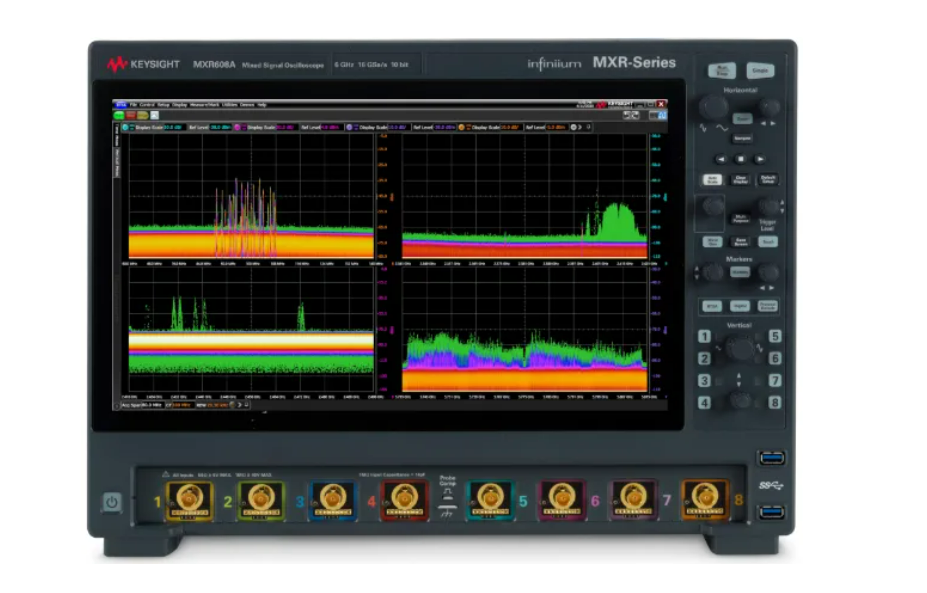Click the channel 1 BNC input connector

click(x=190, y=500)
